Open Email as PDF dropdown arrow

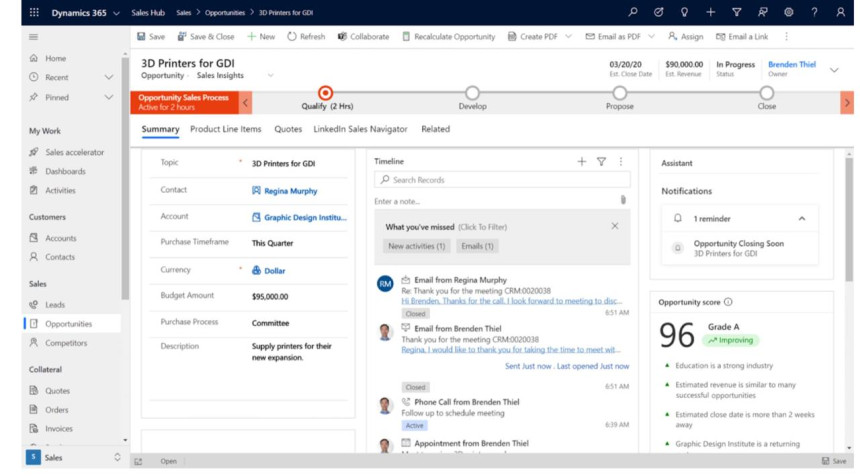click(x=651, y=37)
